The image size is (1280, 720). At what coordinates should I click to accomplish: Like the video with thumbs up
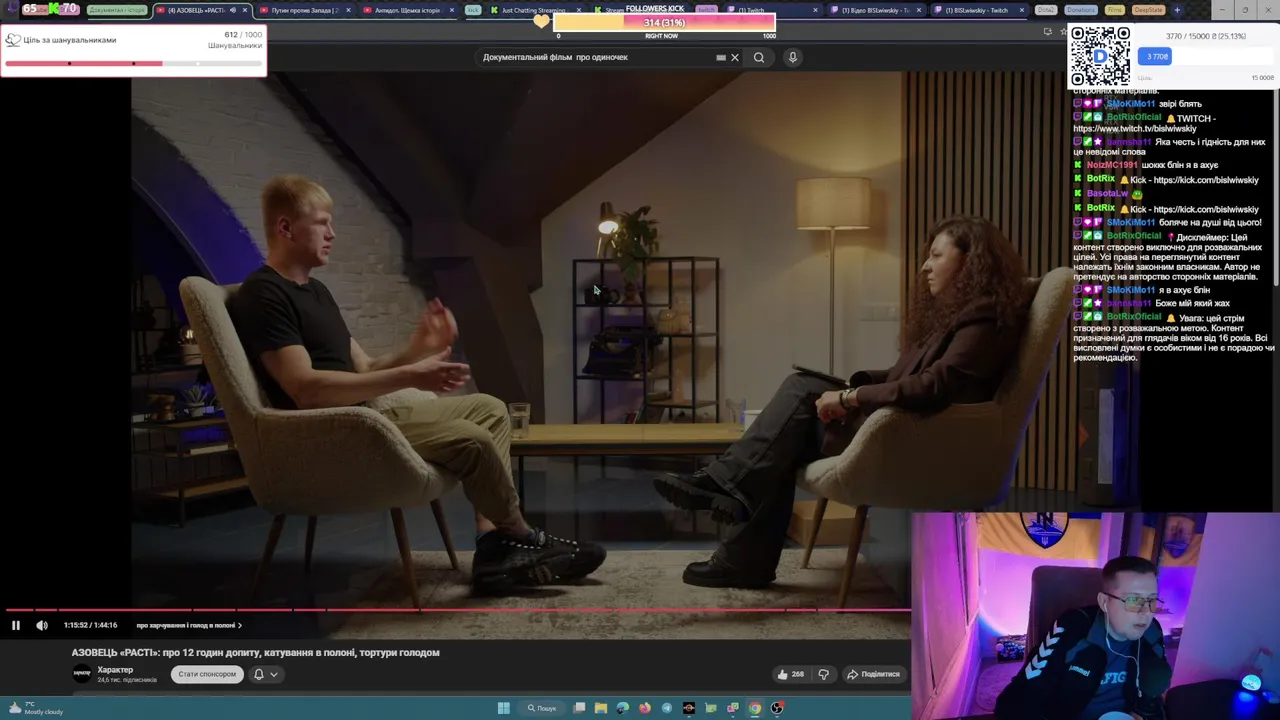point(790,674)
